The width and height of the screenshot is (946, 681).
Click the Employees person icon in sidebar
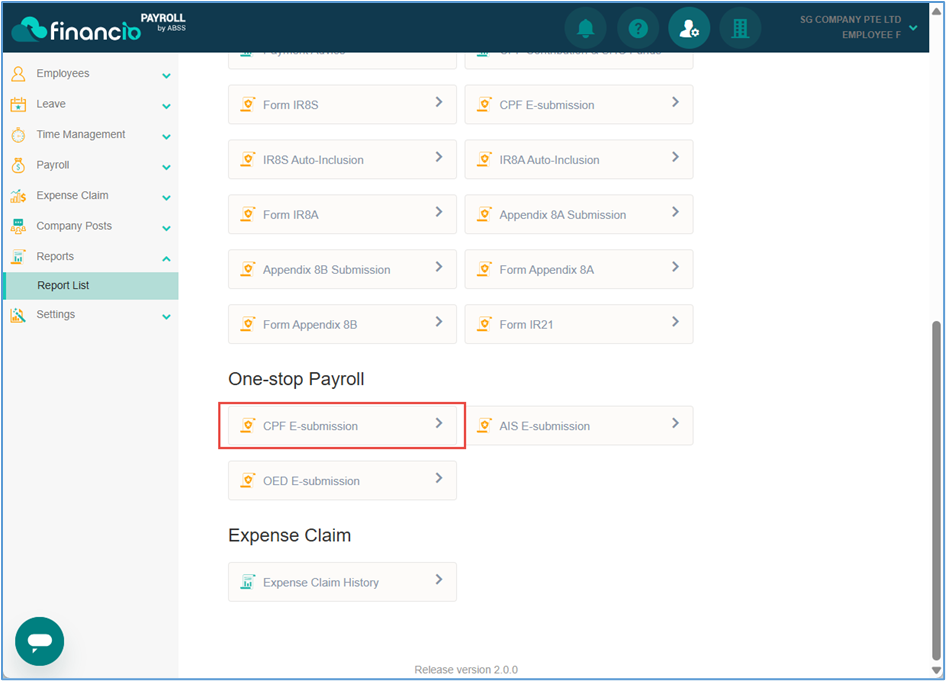[x=18, y=74]
